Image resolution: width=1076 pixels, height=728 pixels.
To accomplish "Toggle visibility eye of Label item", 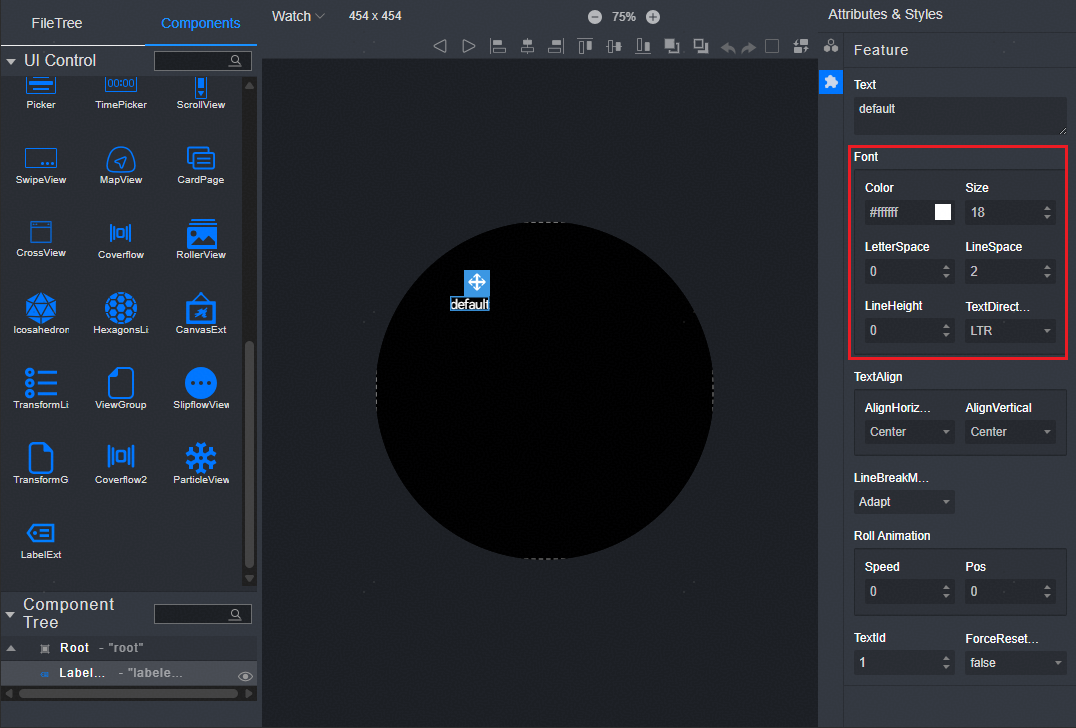I will pyautogui.click(x=245, y=677).
